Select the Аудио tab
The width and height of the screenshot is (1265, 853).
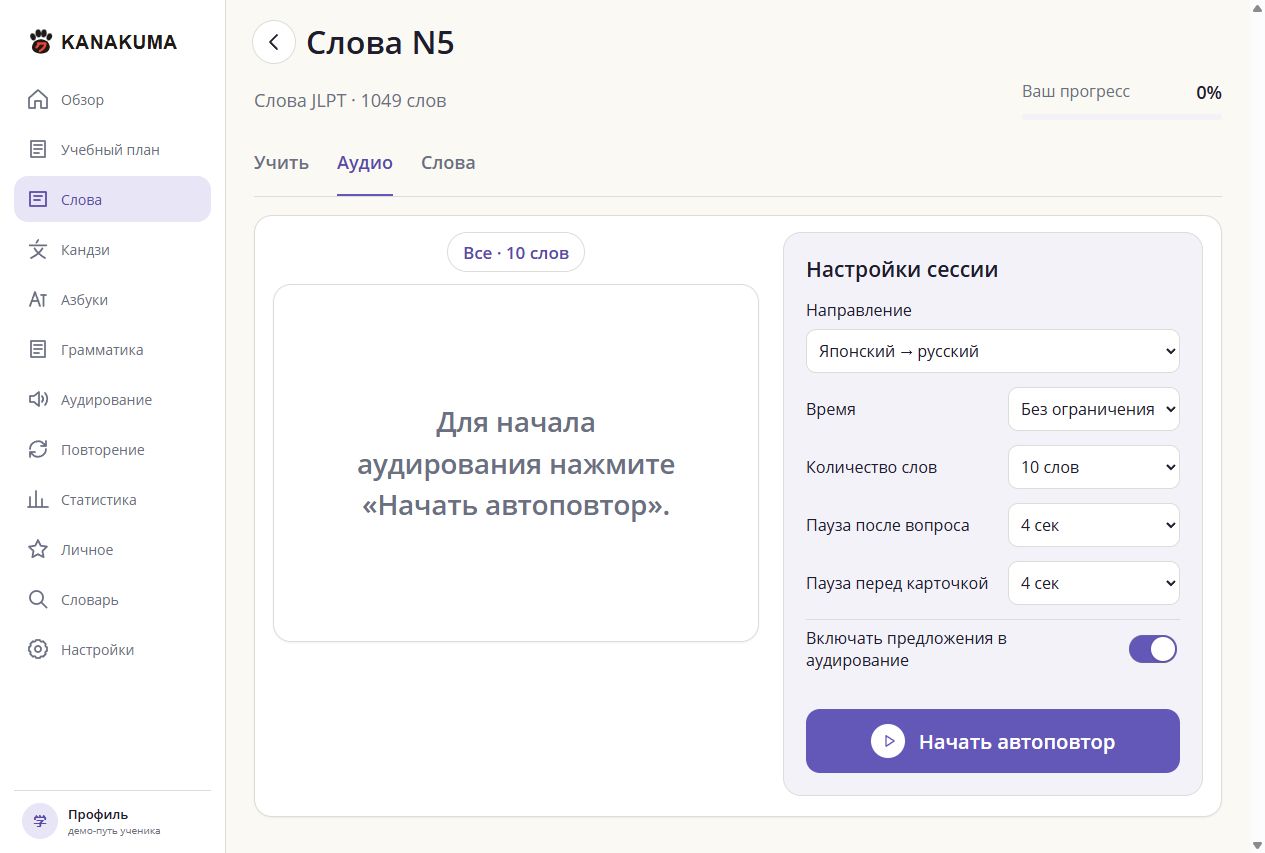(x=365, y=163)
